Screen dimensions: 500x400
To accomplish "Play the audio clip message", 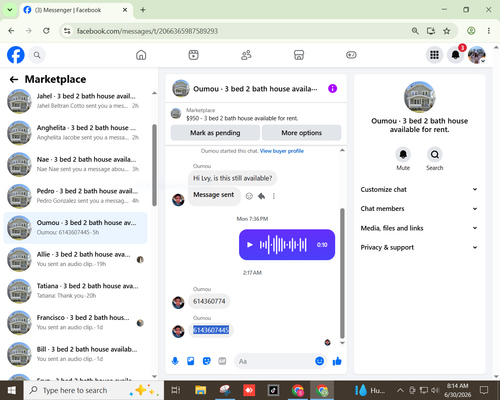I will coord(250,245).
